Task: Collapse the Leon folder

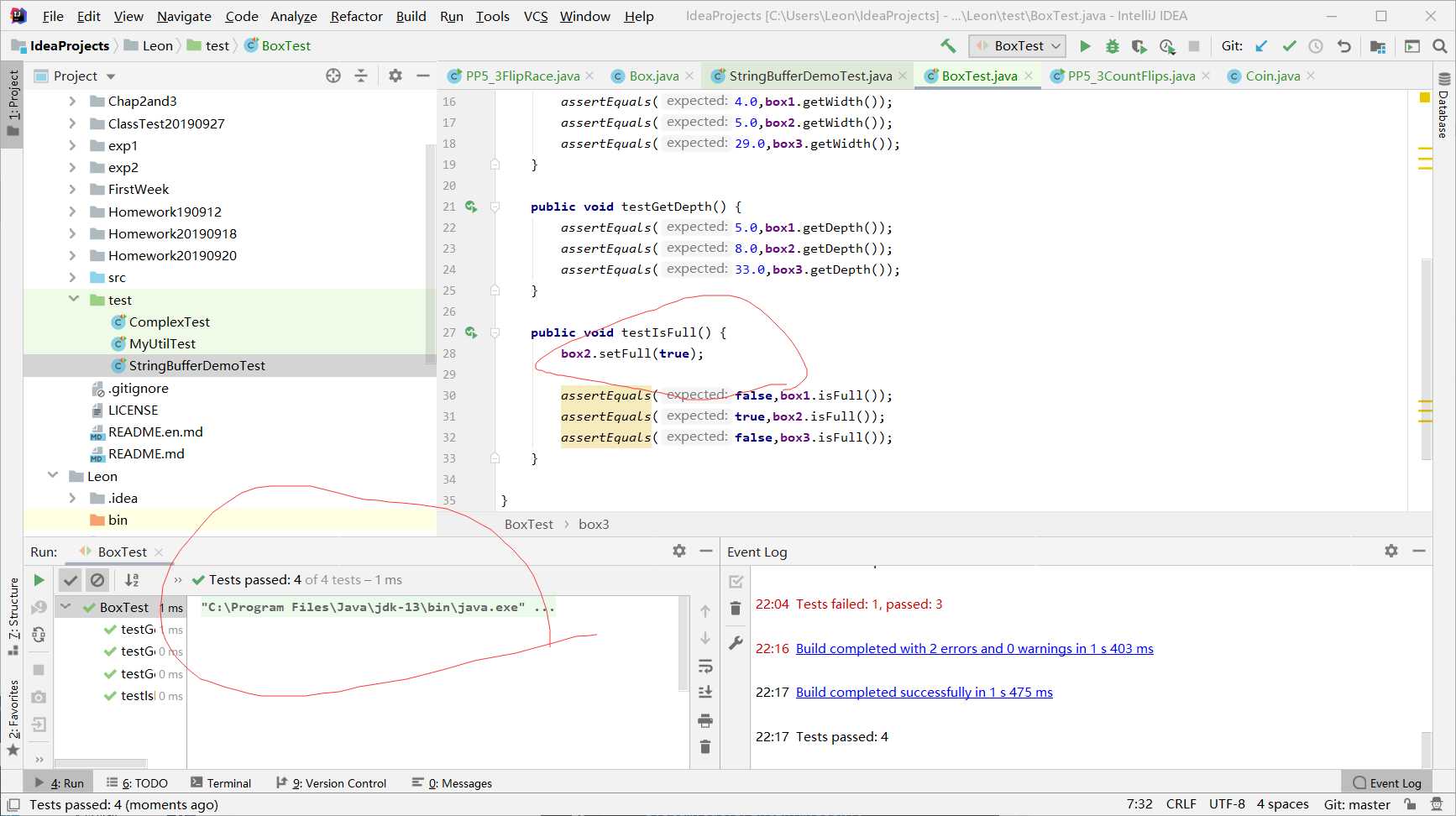Action: (x=53, y=475)
